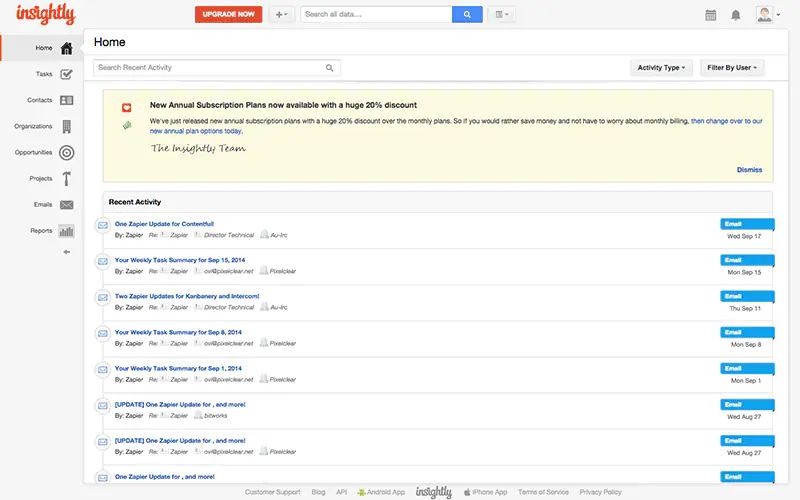This screenshot has width=800, height=500.
Task: Click Email badge for Mon Sep 15
Action: (x=747, y=260)
